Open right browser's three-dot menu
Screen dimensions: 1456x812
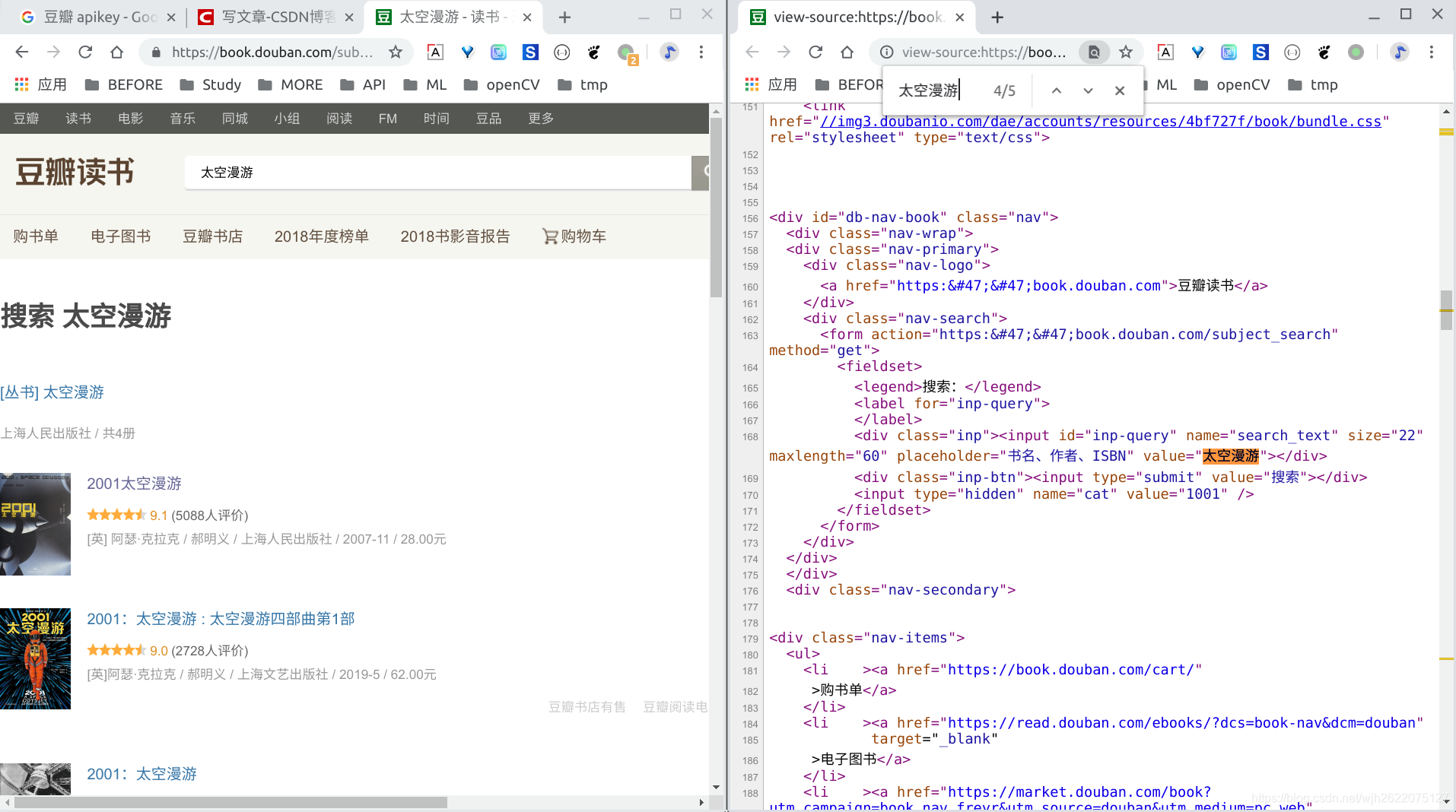tap(1432, 52)
